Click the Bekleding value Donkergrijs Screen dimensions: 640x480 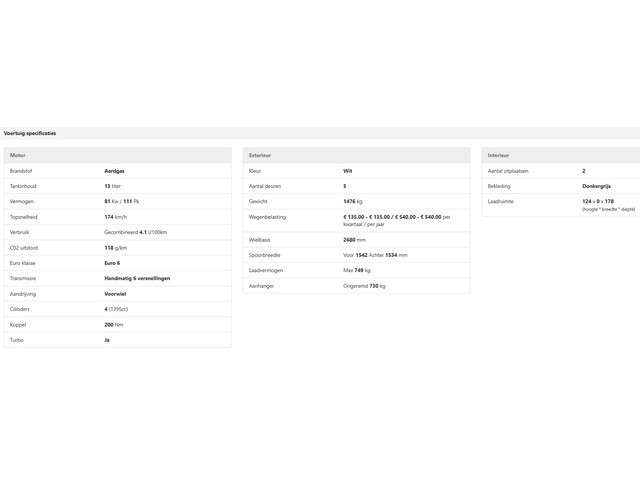pos(596,186)
